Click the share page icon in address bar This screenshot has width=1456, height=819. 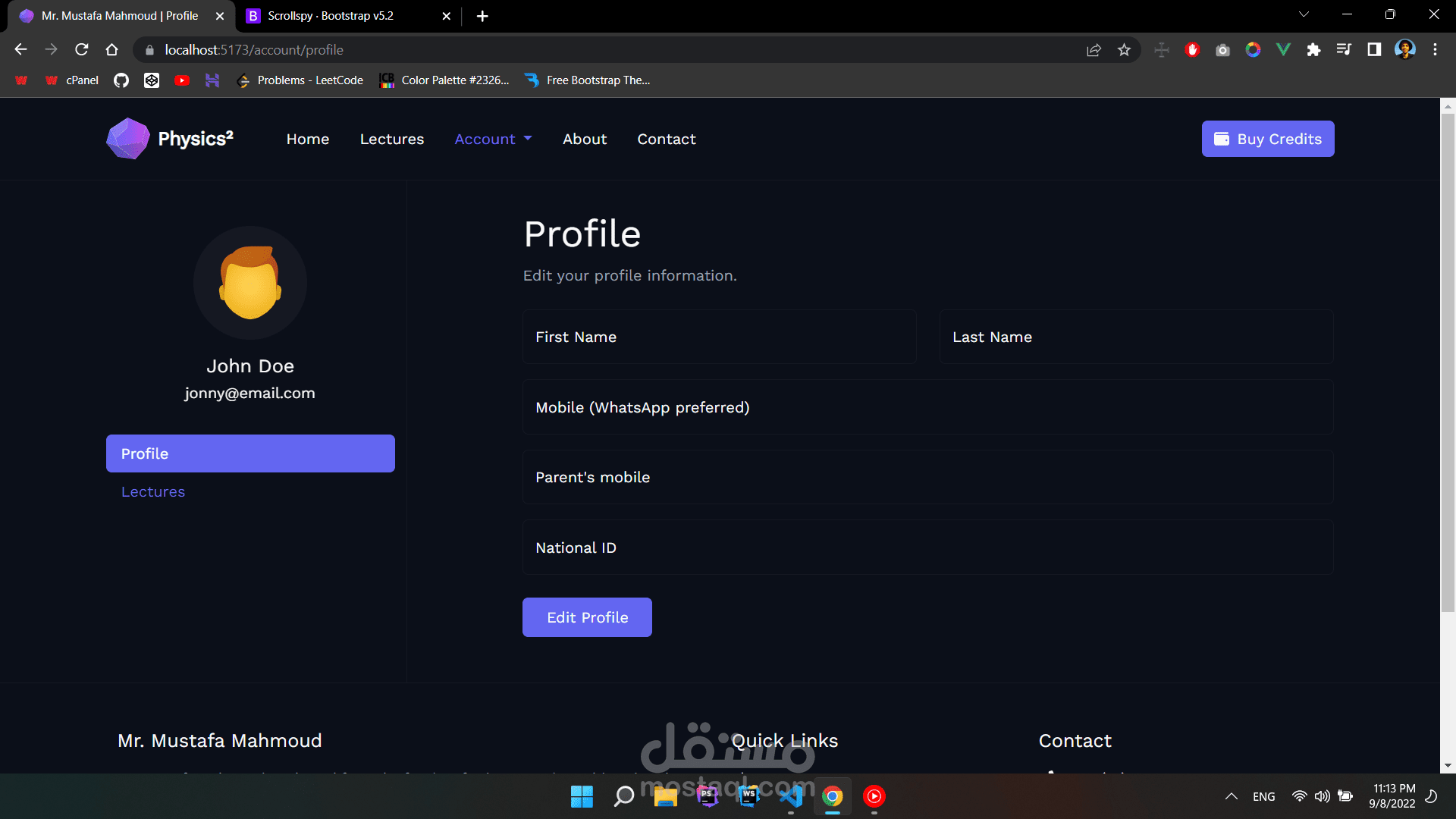coord(1094,50)
